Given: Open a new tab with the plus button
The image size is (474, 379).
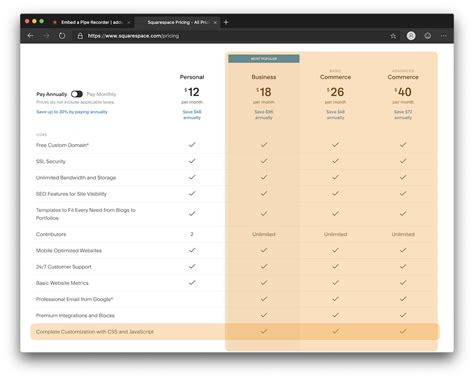Looking at the screenshot, I should click(x=226, y=22).
